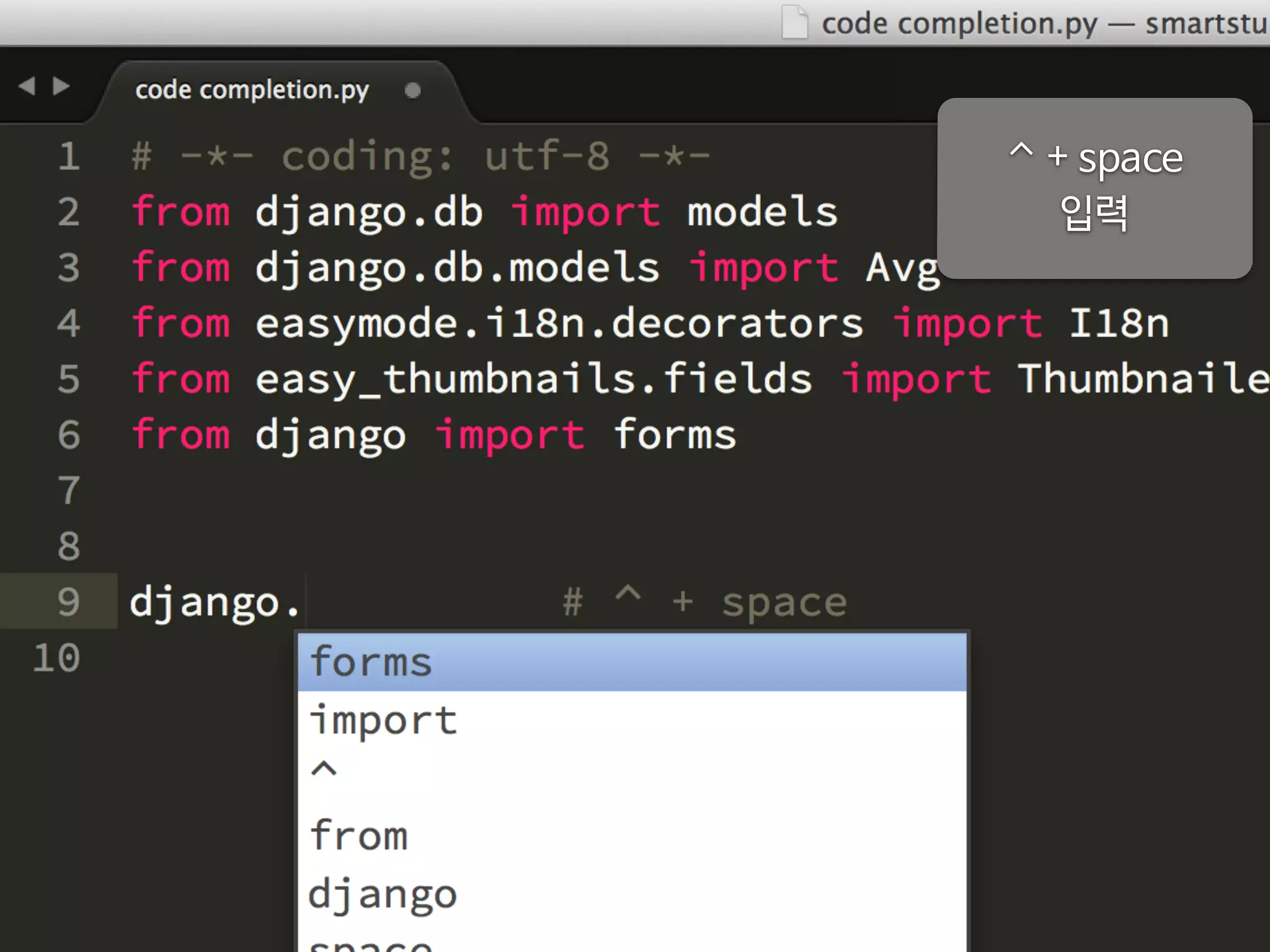Viewport: 1270px width, 952px height.
Task: Click the '# ^ + space' comment
Action: click(704, 602)
